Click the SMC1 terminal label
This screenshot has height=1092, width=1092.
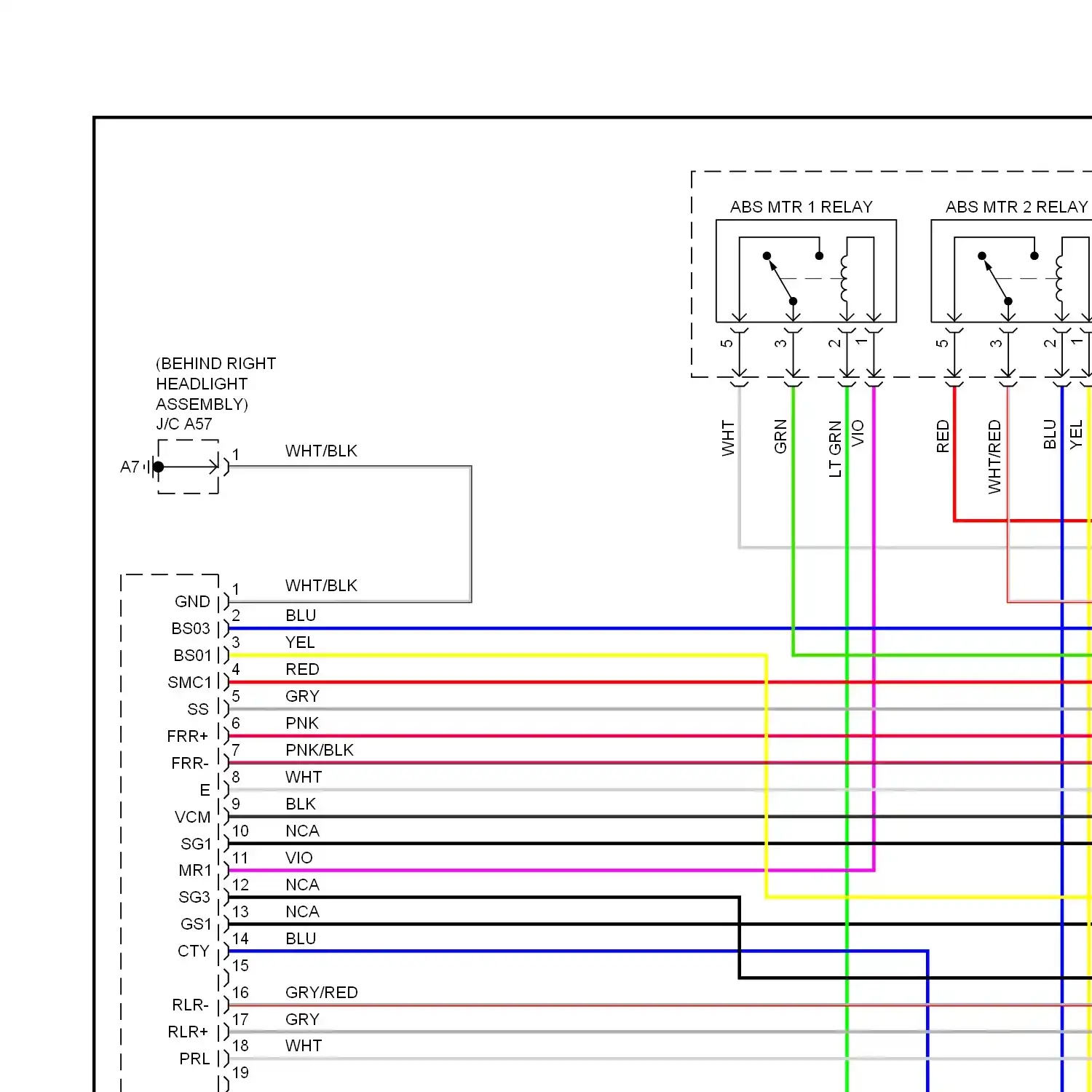(x=189, y=682)
